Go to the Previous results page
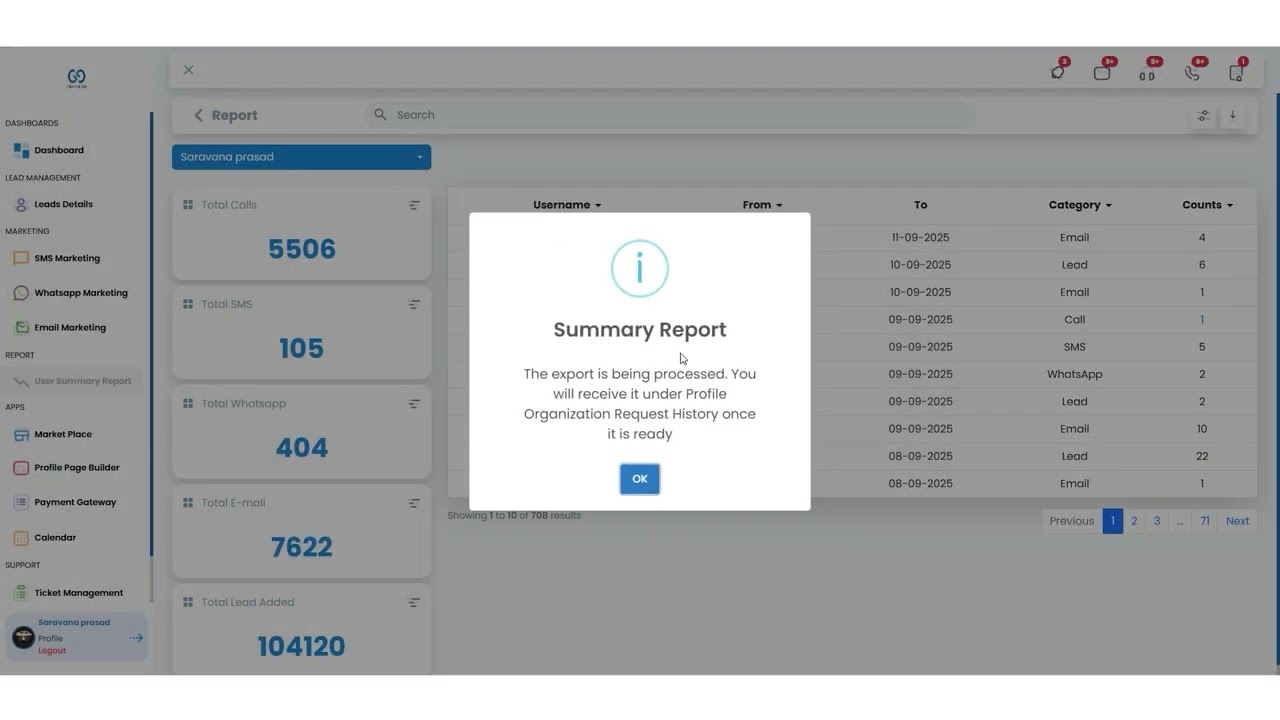 pyautogui.click(x=1071, y=521)
